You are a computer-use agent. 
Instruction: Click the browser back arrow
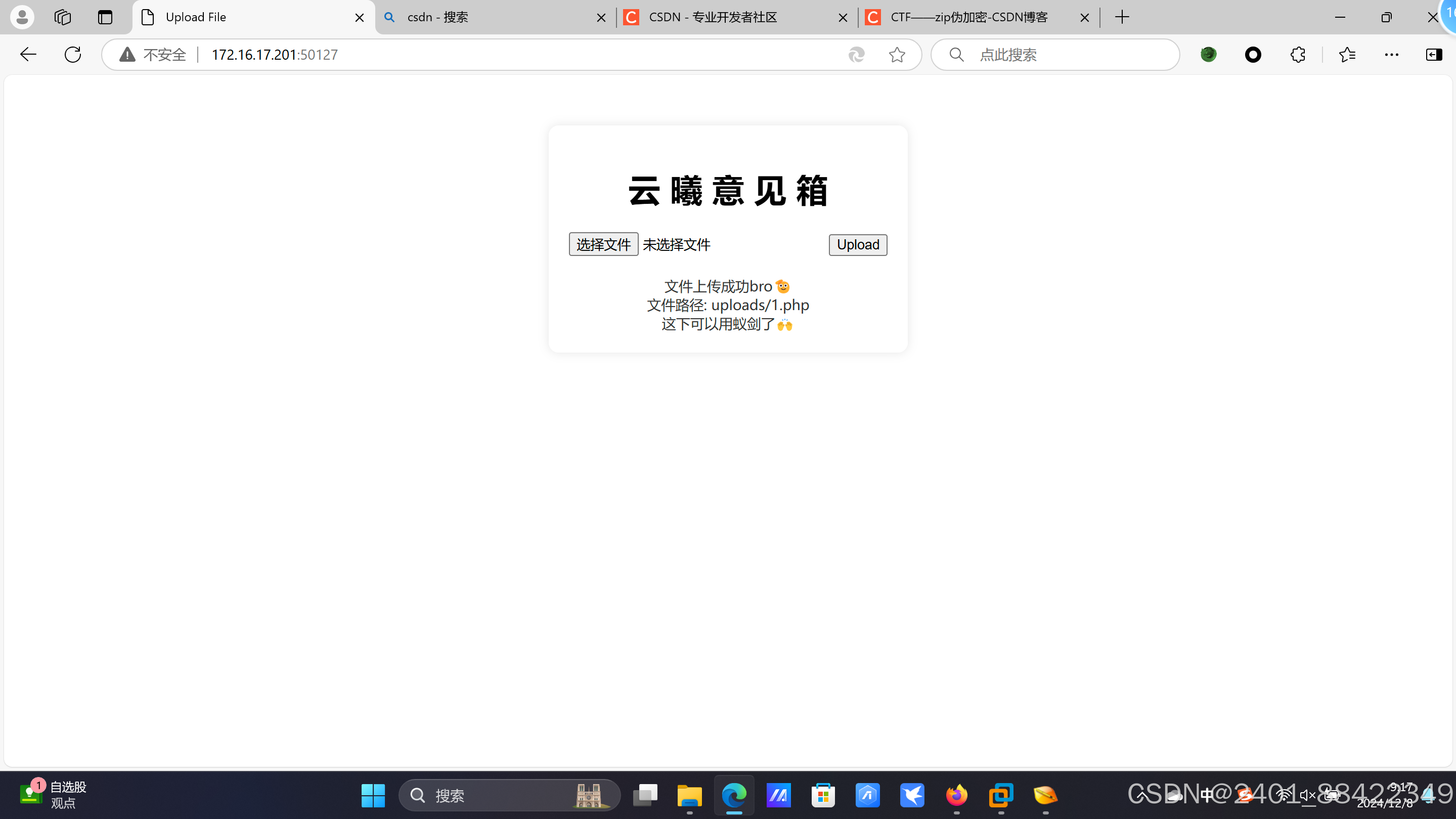click(28, 54)
